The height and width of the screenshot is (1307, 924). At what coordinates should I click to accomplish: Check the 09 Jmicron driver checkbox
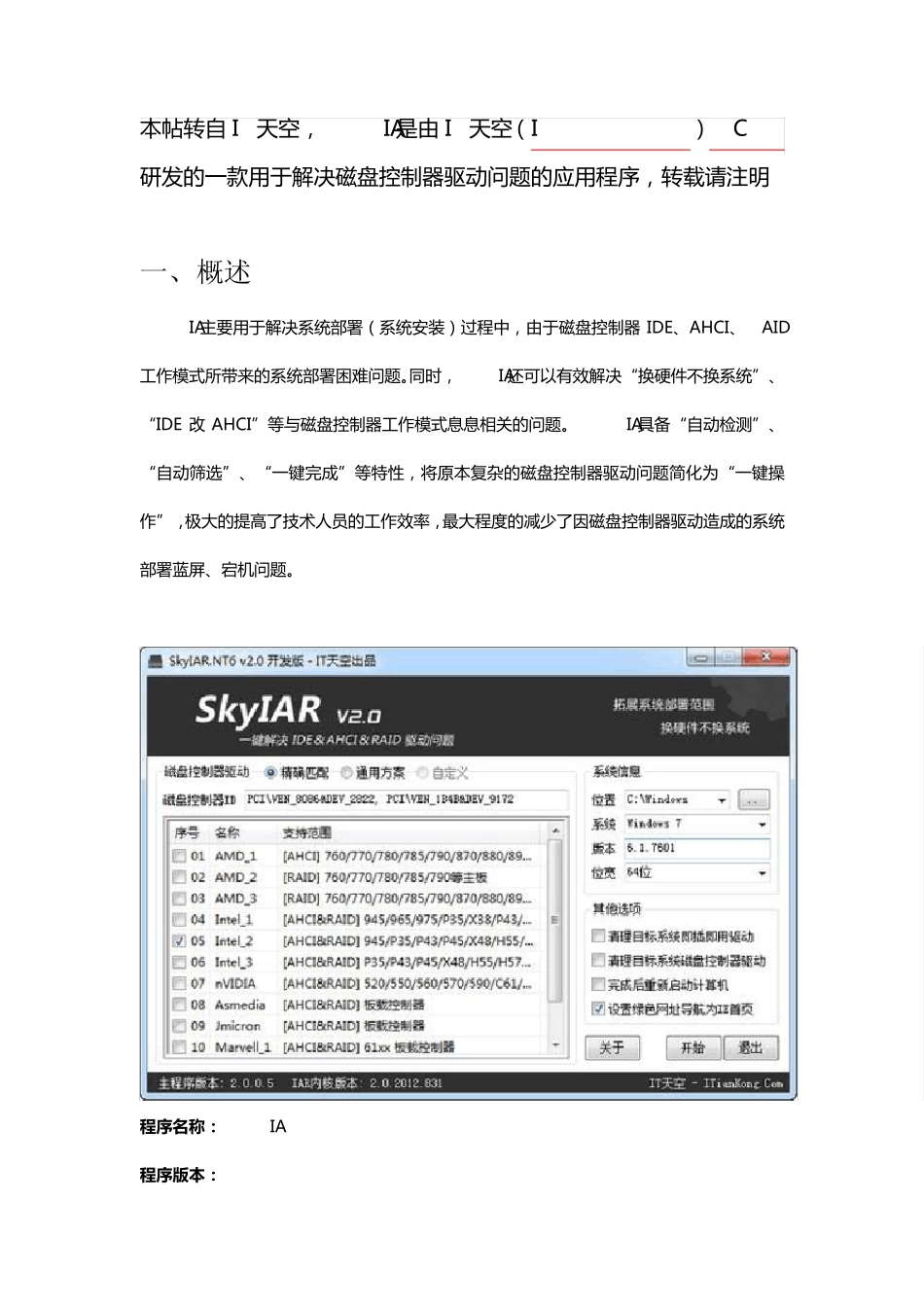point(179,1026)
